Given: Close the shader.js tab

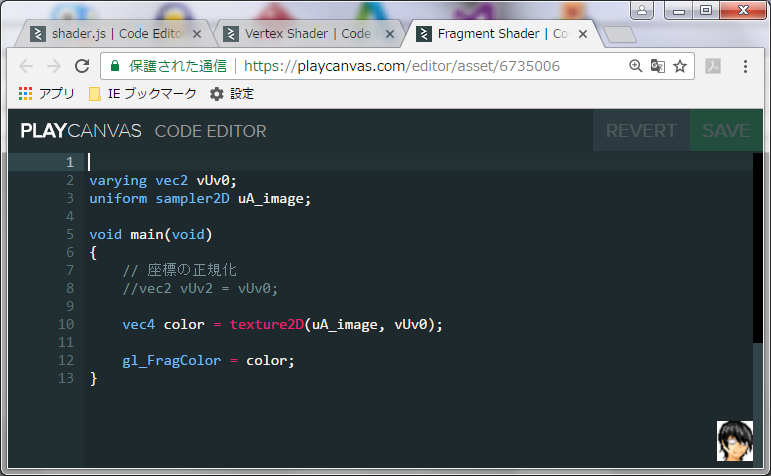Looking at the screenshot, I should click(x=197, y=34).
